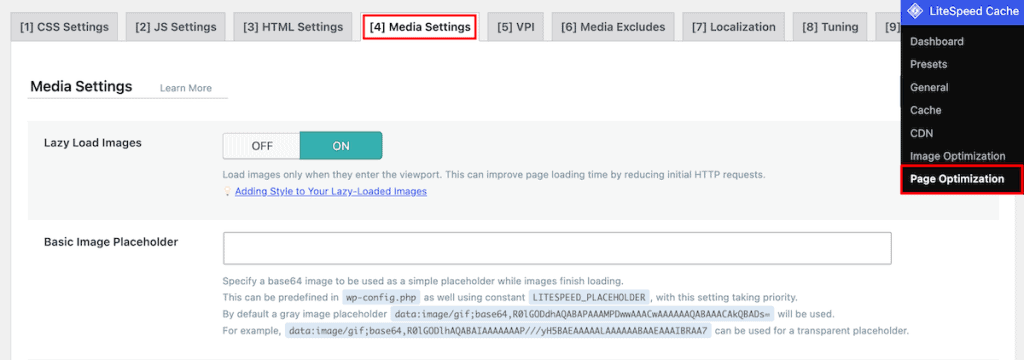Screen dimensions: 1024x360
Task: Open the General menu item
Action: (x=929, y=88)
